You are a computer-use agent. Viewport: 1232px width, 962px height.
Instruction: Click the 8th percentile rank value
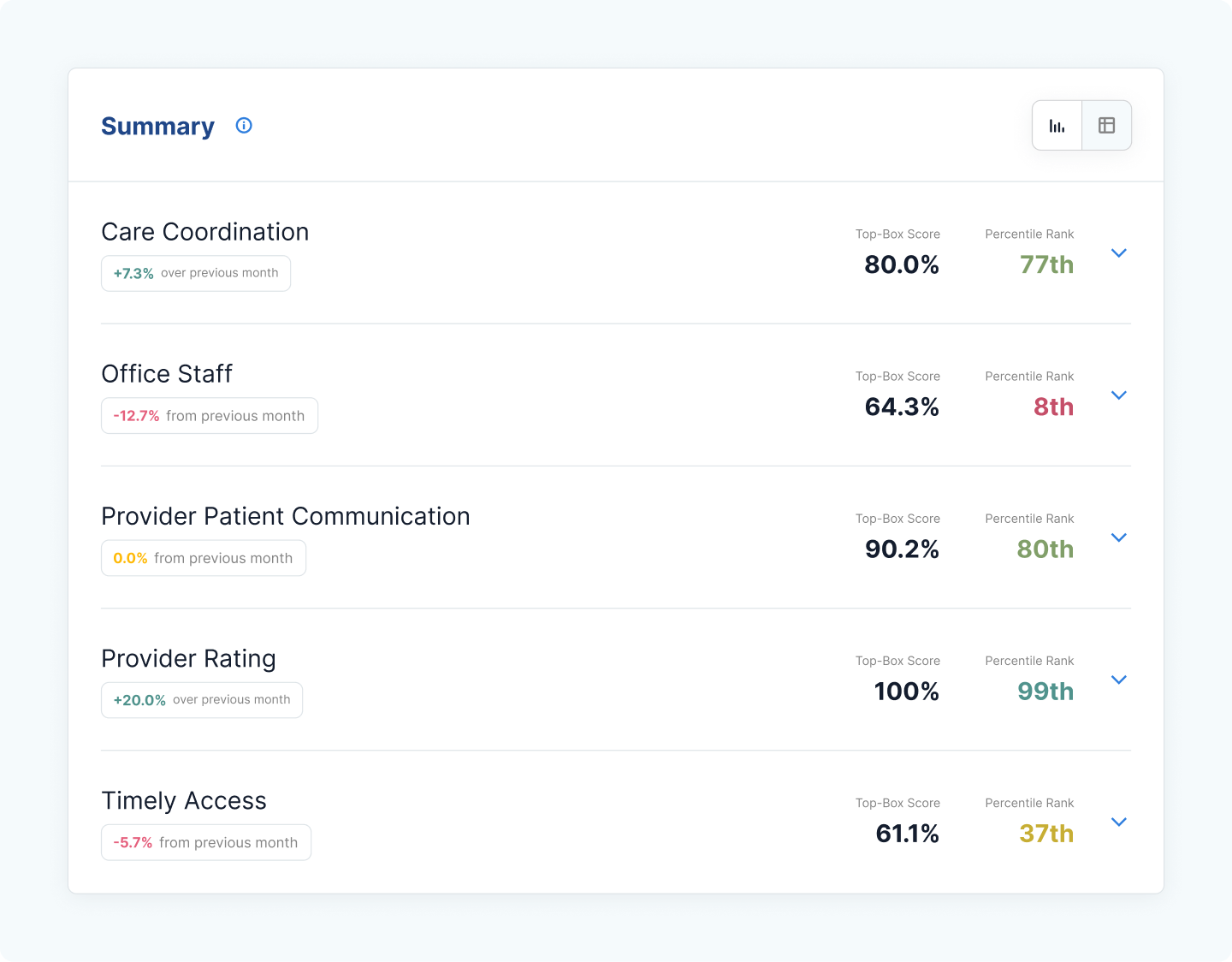(1053, 407)
